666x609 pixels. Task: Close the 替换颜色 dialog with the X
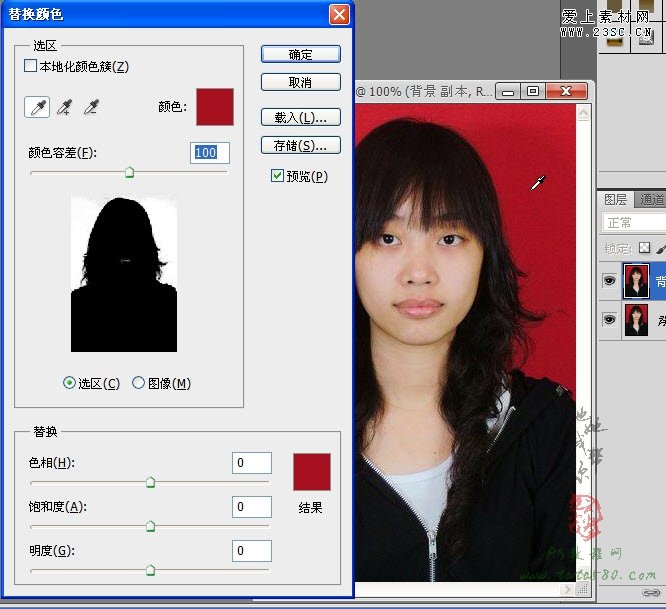(339, 14)
